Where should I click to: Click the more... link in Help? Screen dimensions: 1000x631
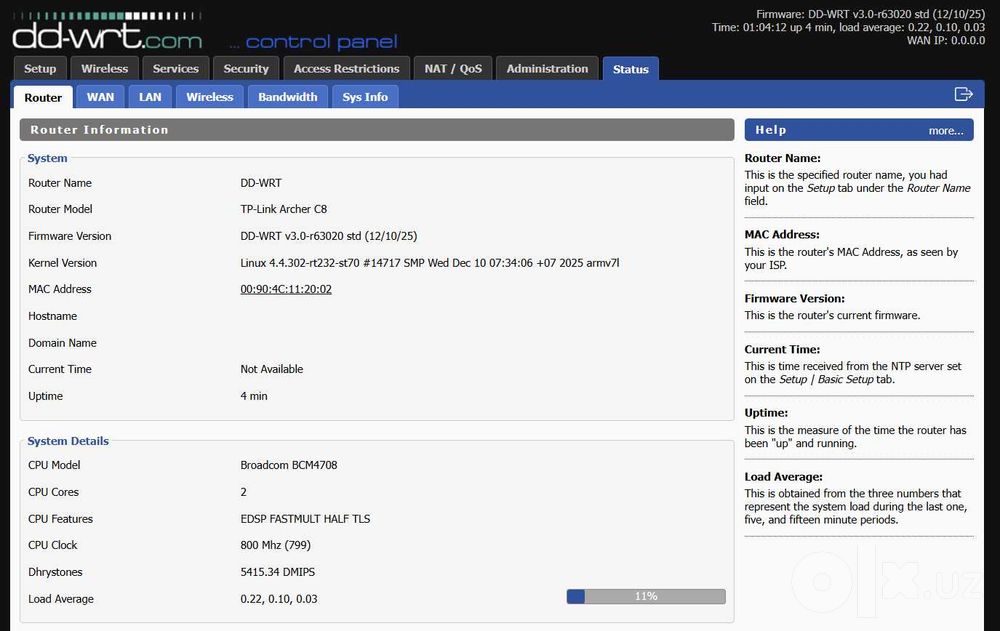(946, 130)
